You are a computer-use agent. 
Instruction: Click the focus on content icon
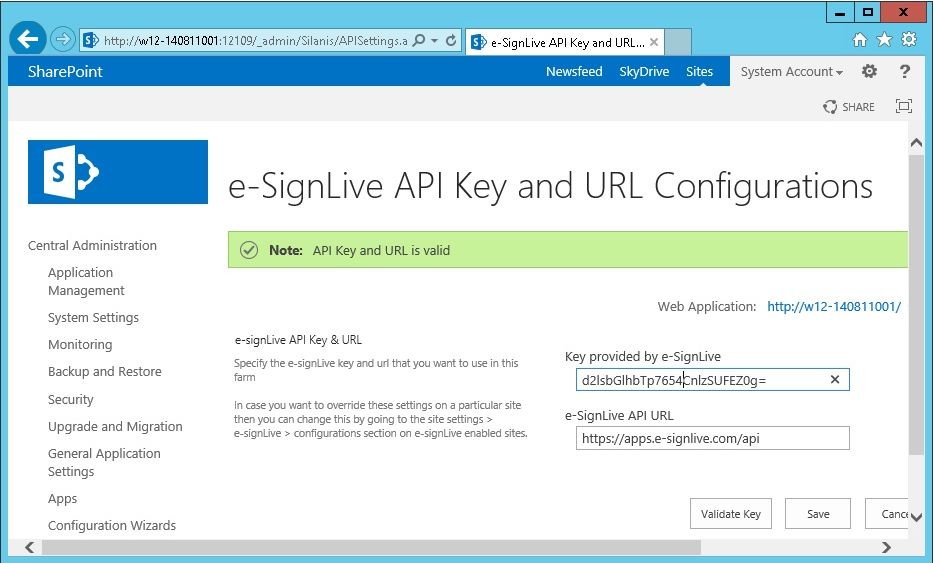pyautogui.click(x=904, y=107)
